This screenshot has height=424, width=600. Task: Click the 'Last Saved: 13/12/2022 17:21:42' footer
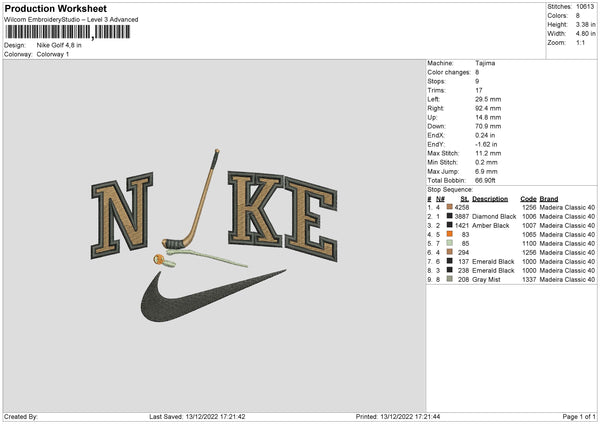pyautogui.click(x=197, y=416)
